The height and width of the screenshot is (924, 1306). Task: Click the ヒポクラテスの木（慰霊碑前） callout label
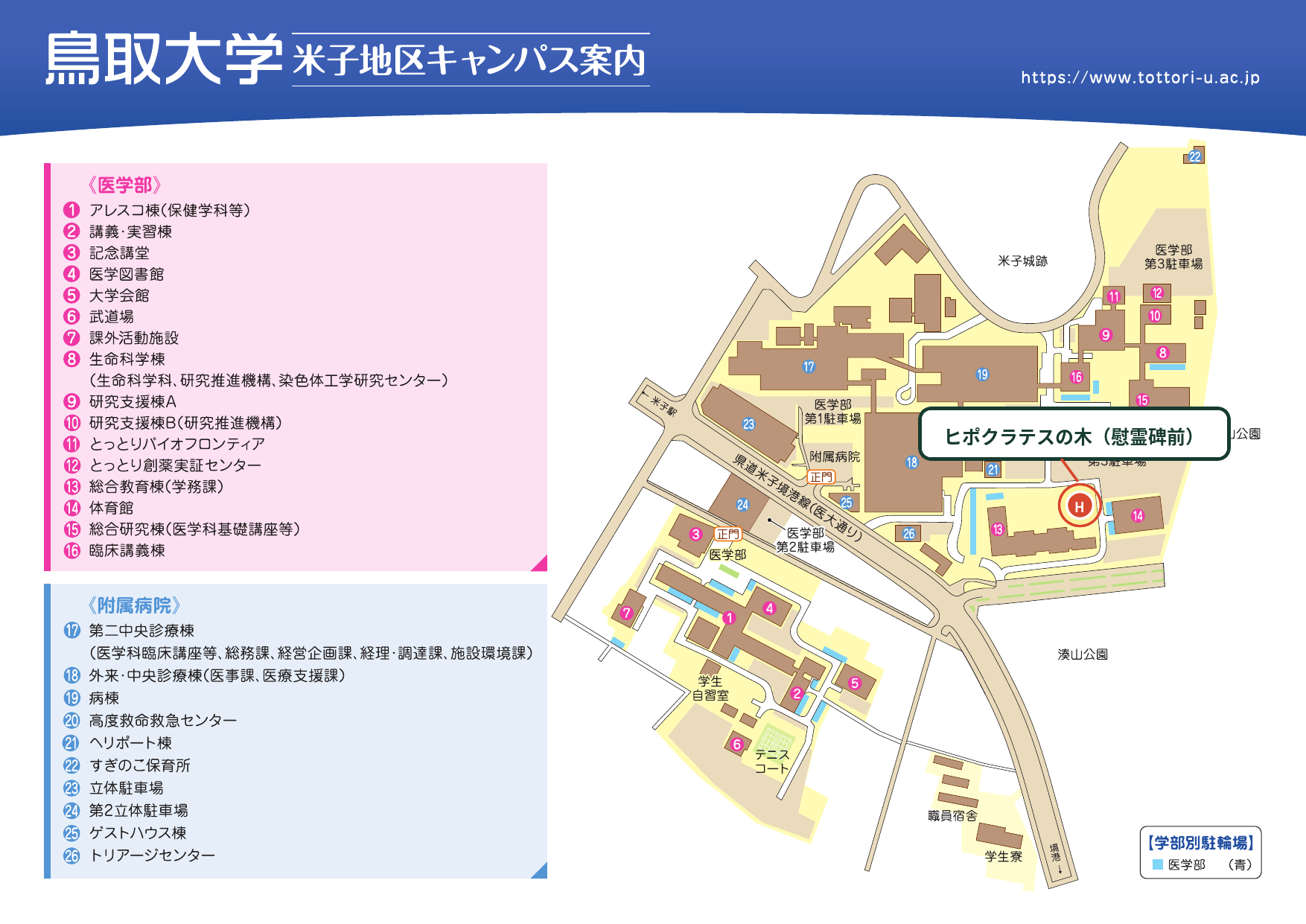(1074, 434)
